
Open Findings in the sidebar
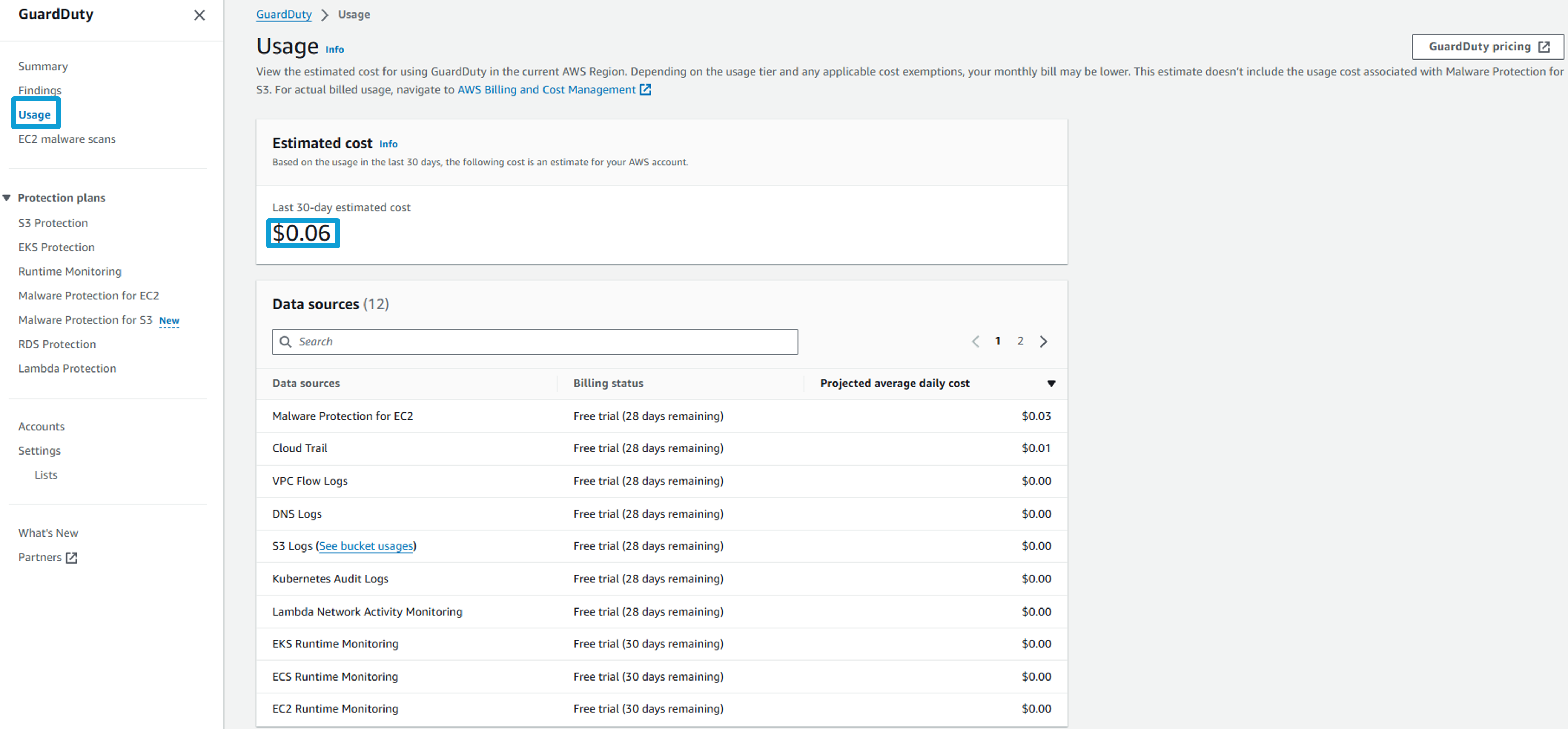tap(40, 90)
